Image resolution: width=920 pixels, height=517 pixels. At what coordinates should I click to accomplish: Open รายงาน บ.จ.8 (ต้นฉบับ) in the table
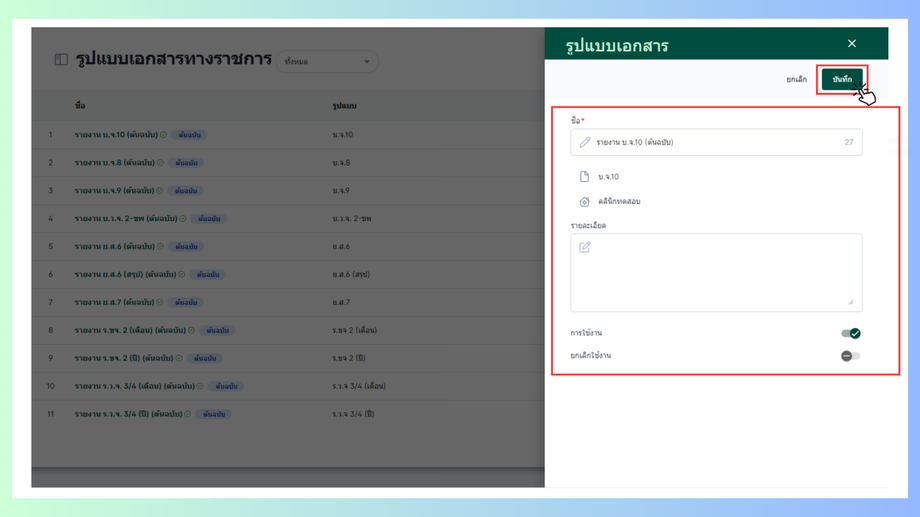pyautogui.click(x=114, y=163)
